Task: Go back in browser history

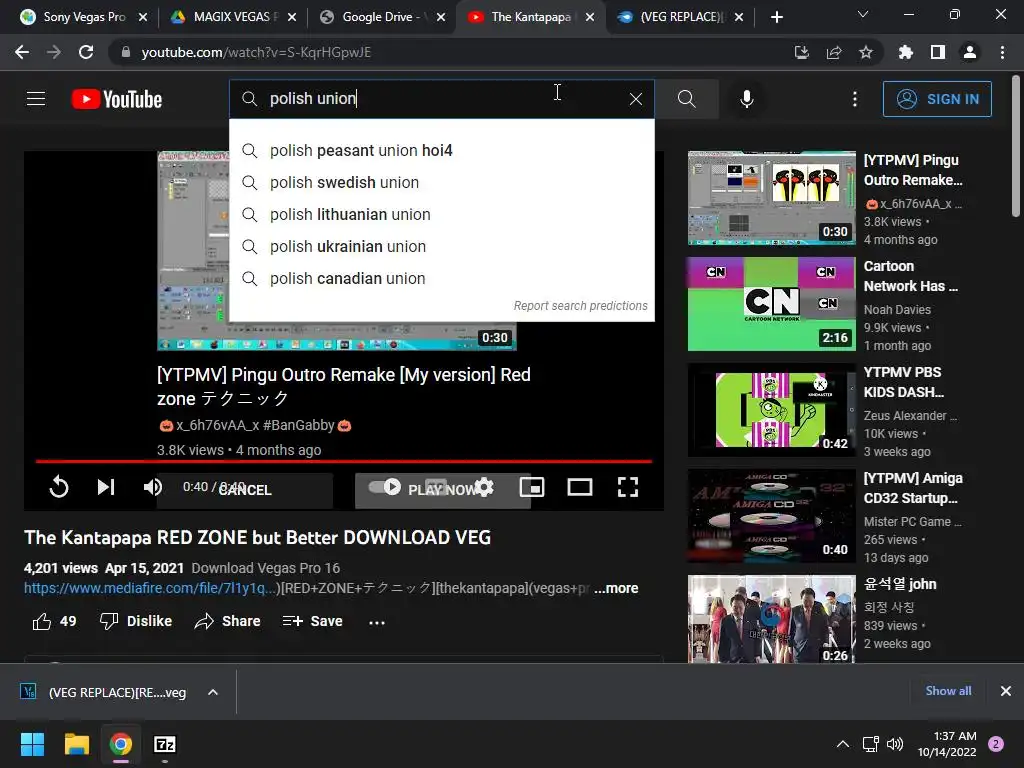Action: click(22, 52)
